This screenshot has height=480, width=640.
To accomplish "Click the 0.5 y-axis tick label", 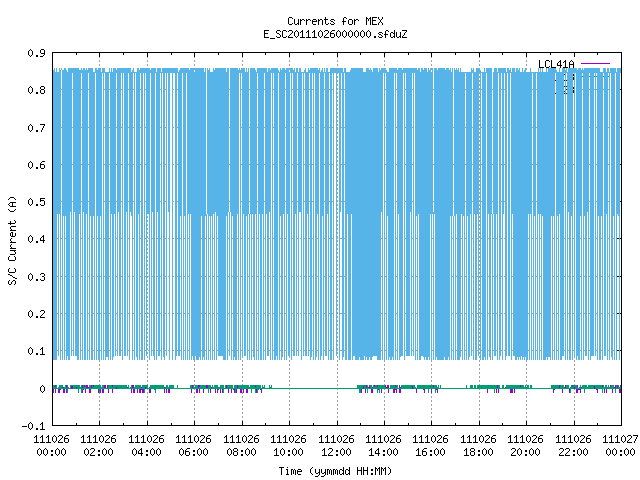I will 36,202.
